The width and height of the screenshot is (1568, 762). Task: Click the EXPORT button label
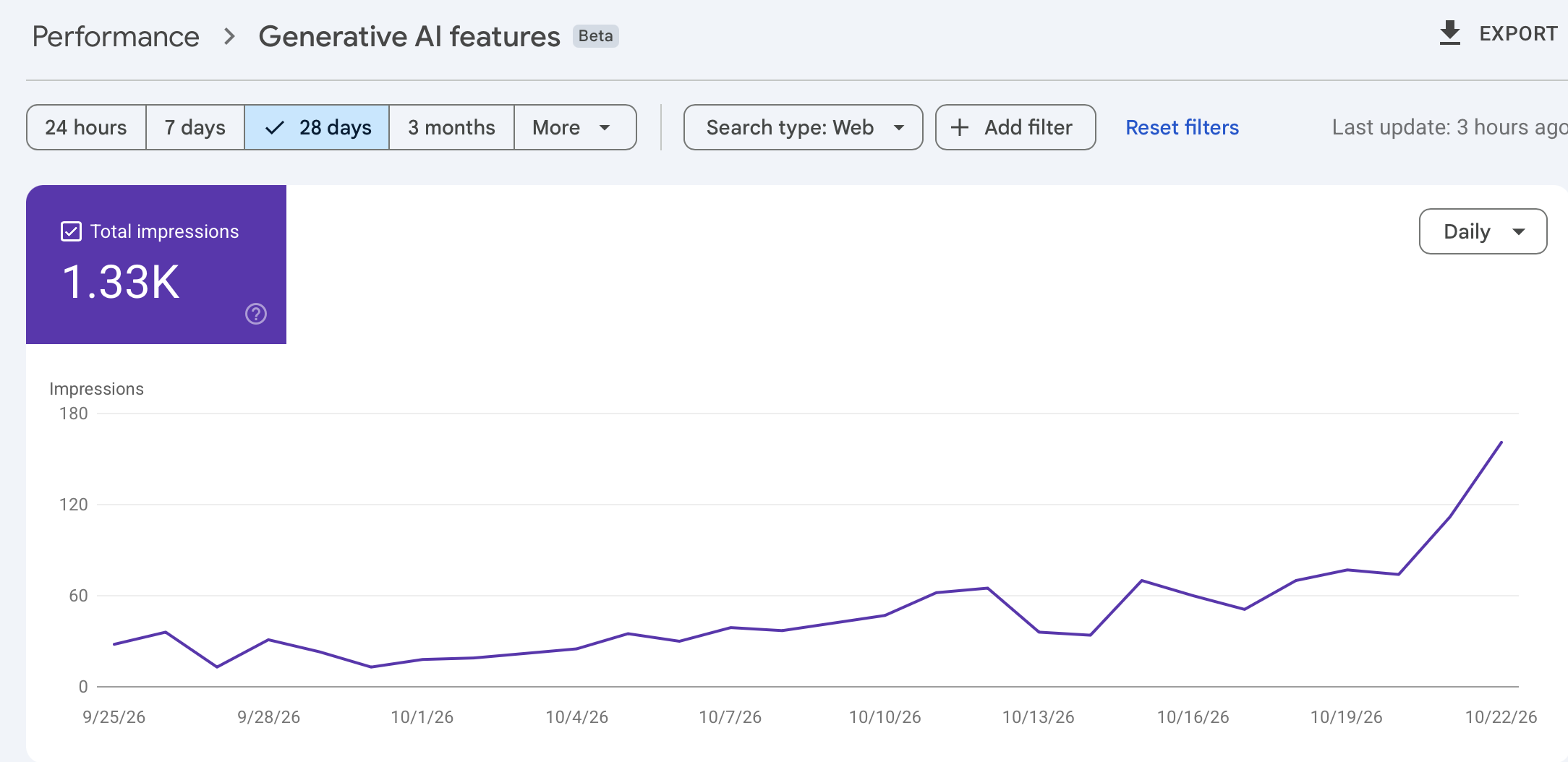(x=1518, y=34)
